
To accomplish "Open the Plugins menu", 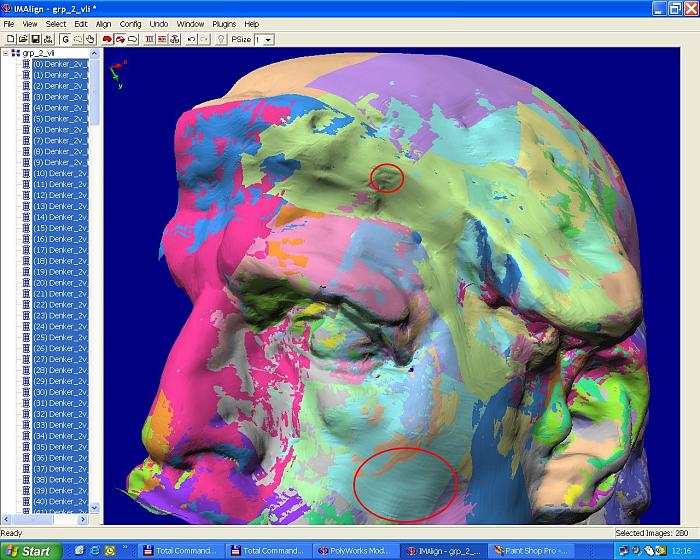I will click(224, 23).
